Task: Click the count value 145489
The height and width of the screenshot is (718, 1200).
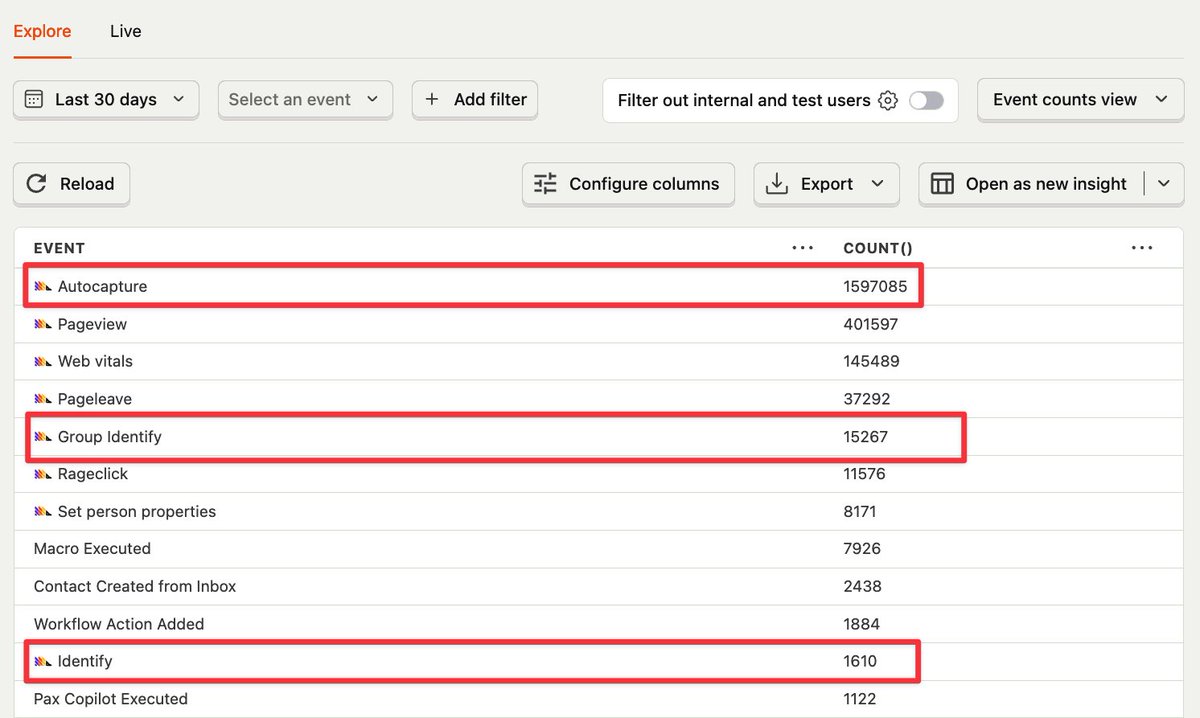Action: pos(872,361)
